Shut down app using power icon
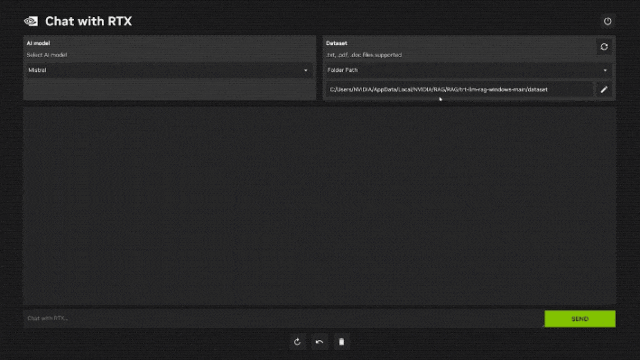The width and height of the screenshot is (640, 360). pos(607,21)
